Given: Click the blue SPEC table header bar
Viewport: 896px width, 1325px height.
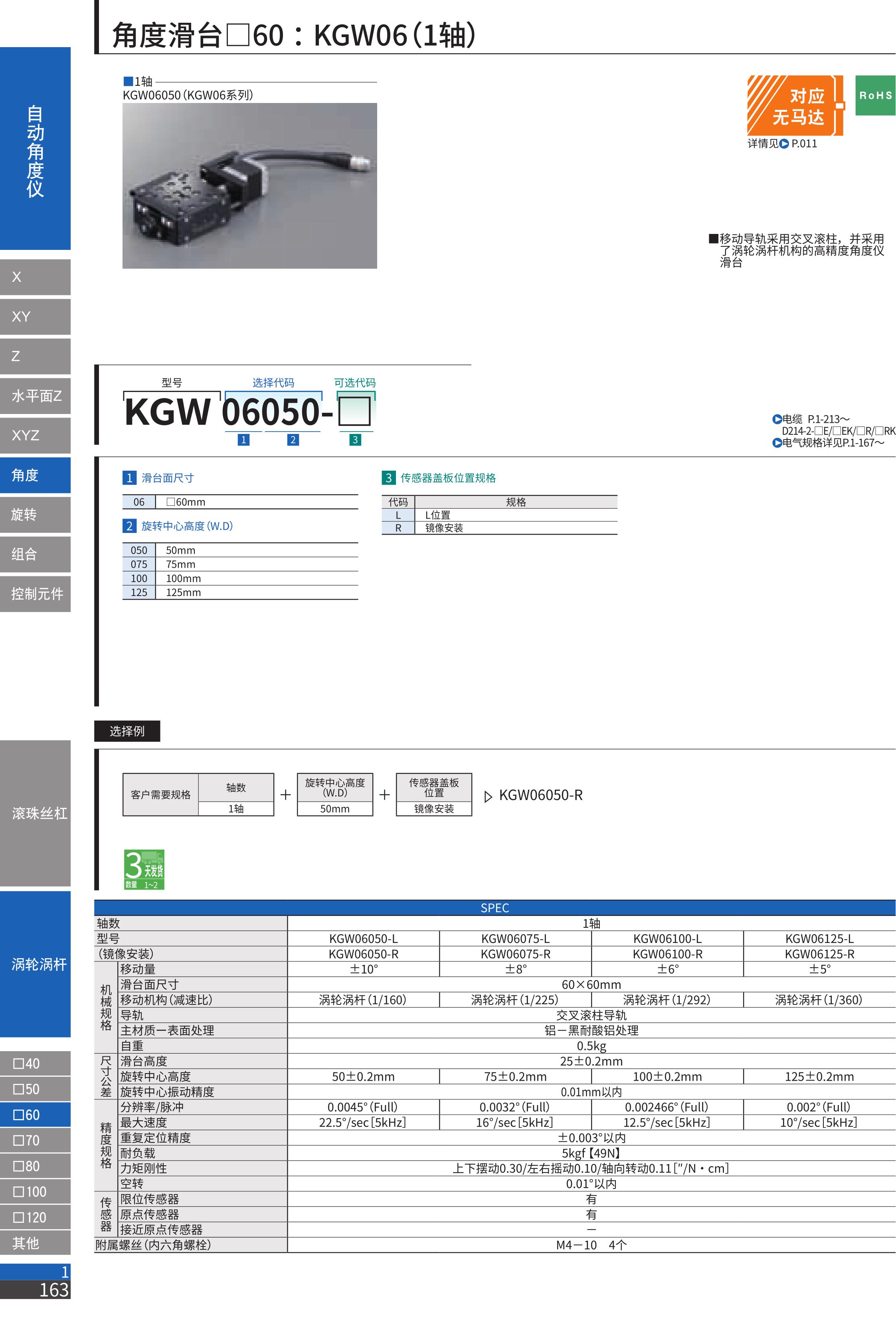Looking at the screenshot, I should 494,908.
